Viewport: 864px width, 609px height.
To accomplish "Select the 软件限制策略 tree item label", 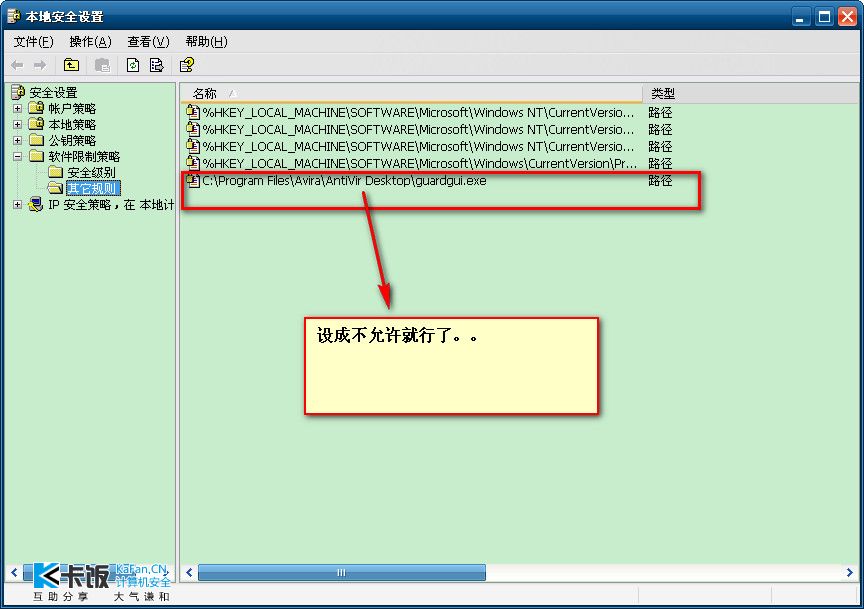I will tap(84, 157).
